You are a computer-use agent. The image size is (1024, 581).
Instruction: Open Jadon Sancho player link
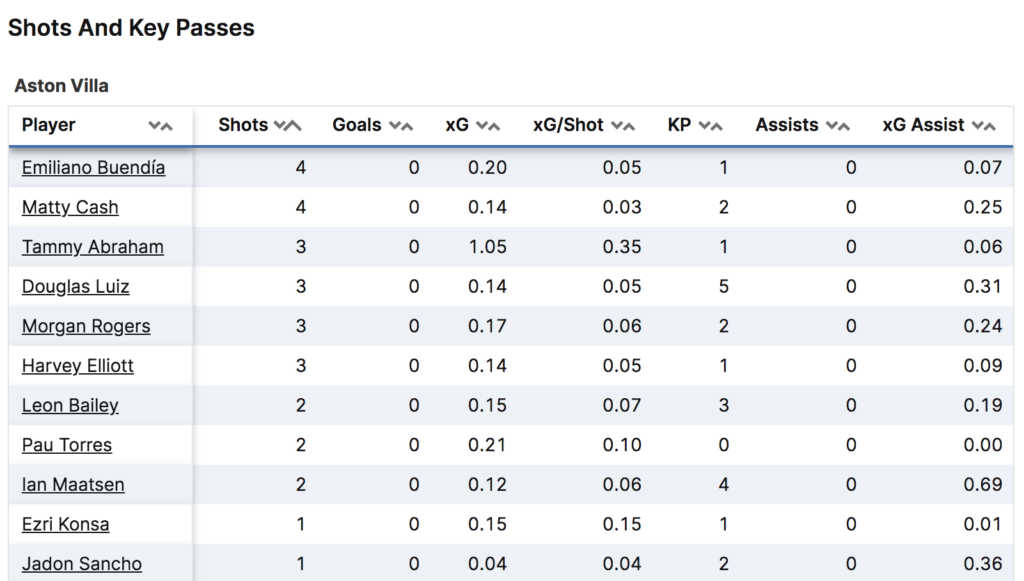81,564
